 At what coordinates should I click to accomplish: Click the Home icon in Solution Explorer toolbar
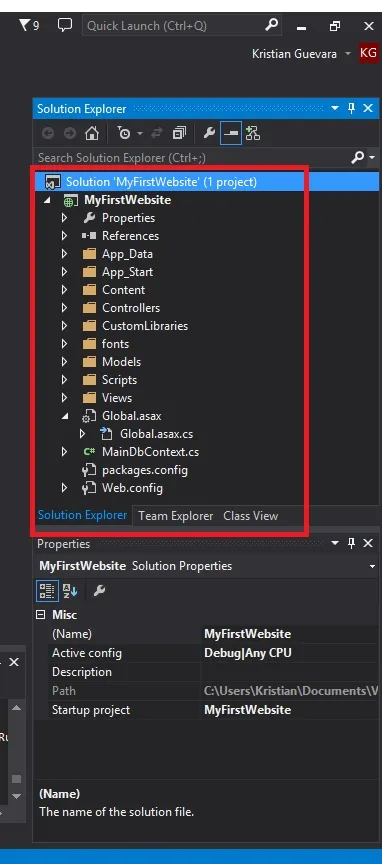click(92, 133)
